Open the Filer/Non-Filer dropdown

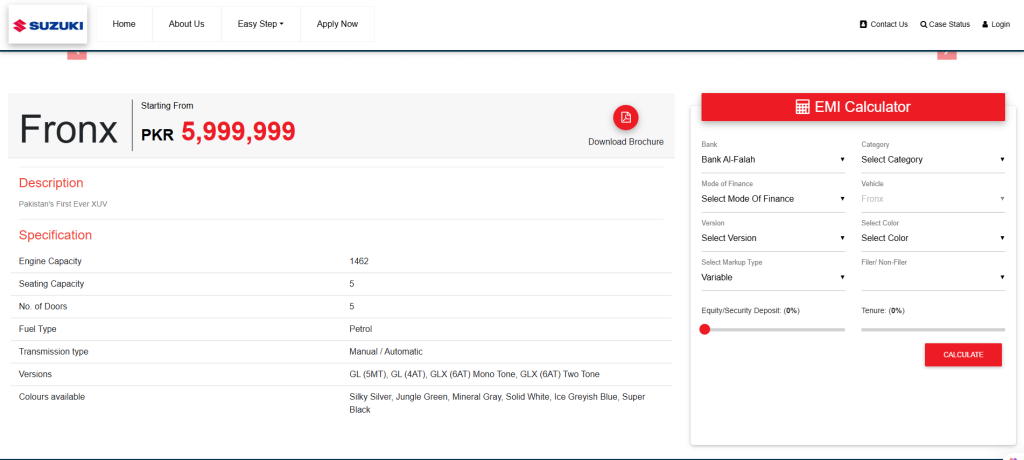(933, 277)
